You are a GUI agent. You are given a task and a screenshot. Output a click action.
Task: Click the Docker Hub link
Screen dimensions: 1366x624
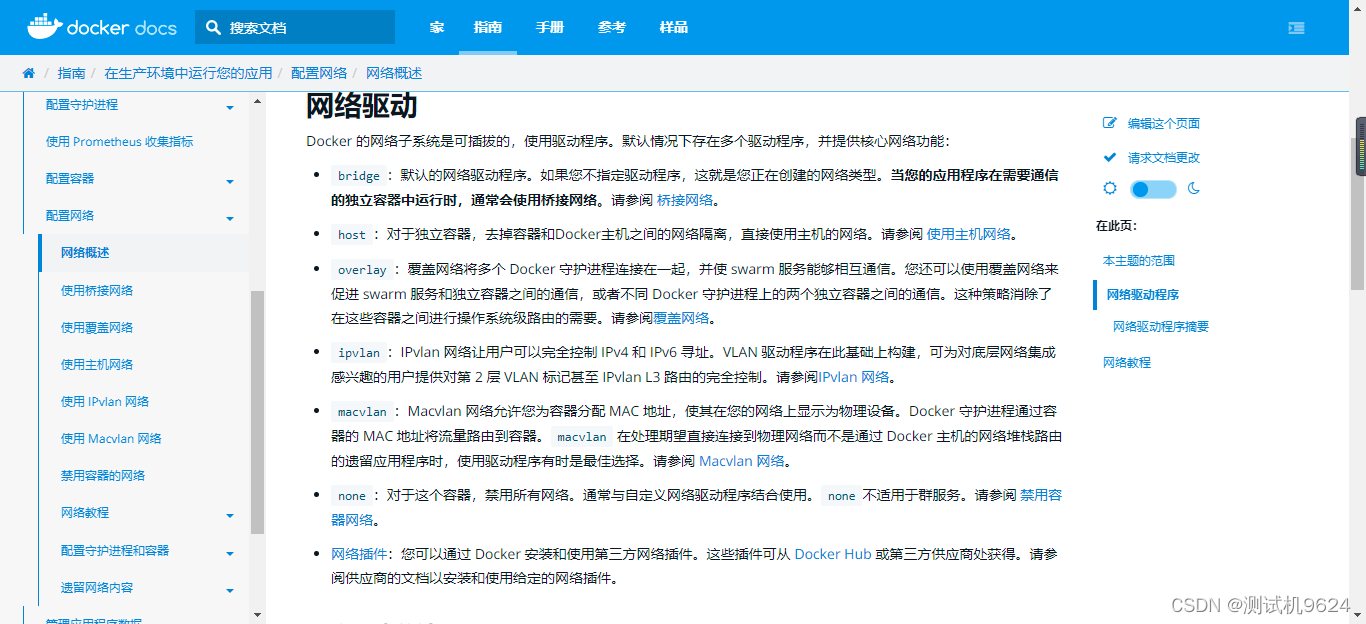(833, 553)
